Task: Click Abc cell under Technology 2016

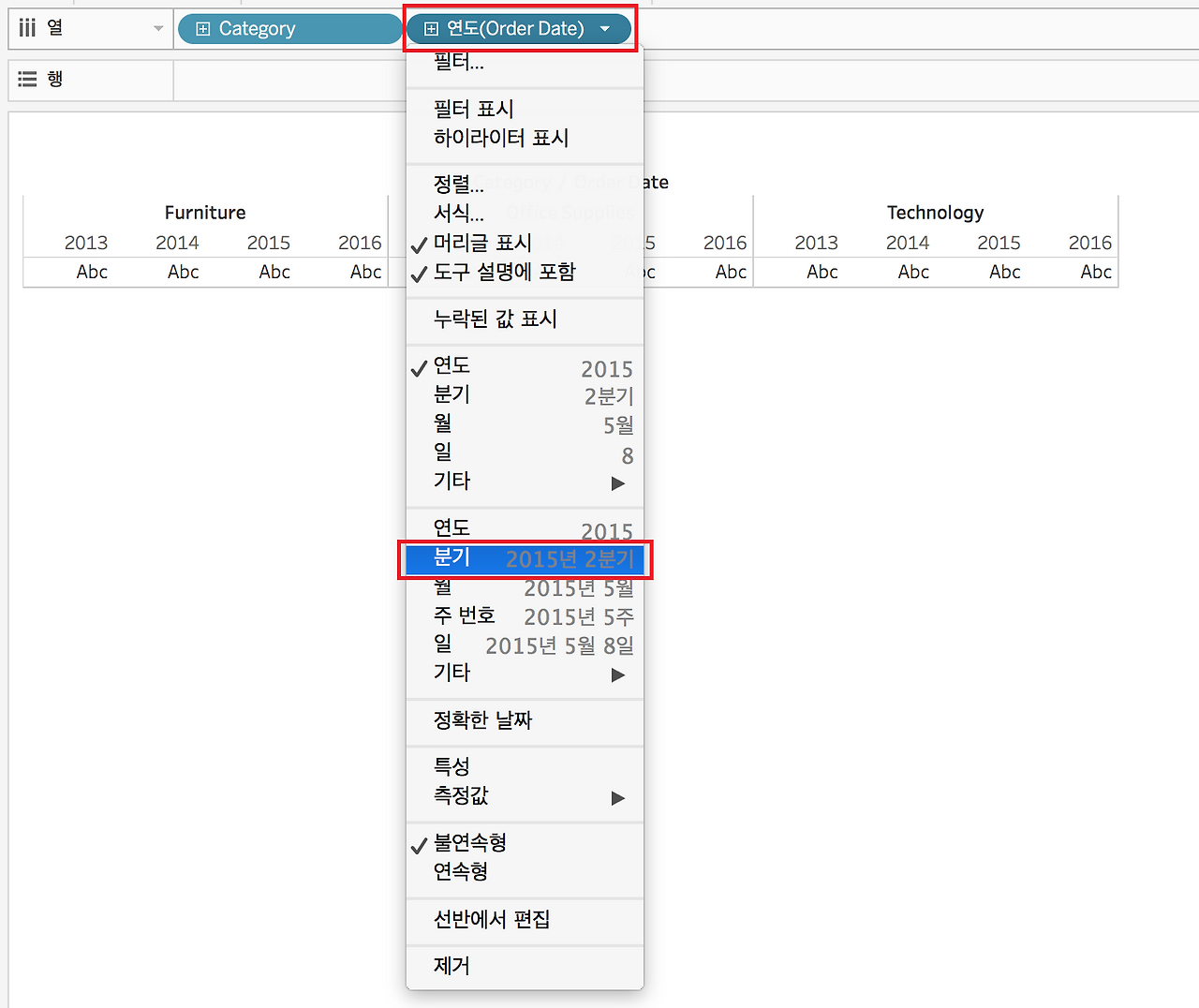Action: coord(1097,272)
